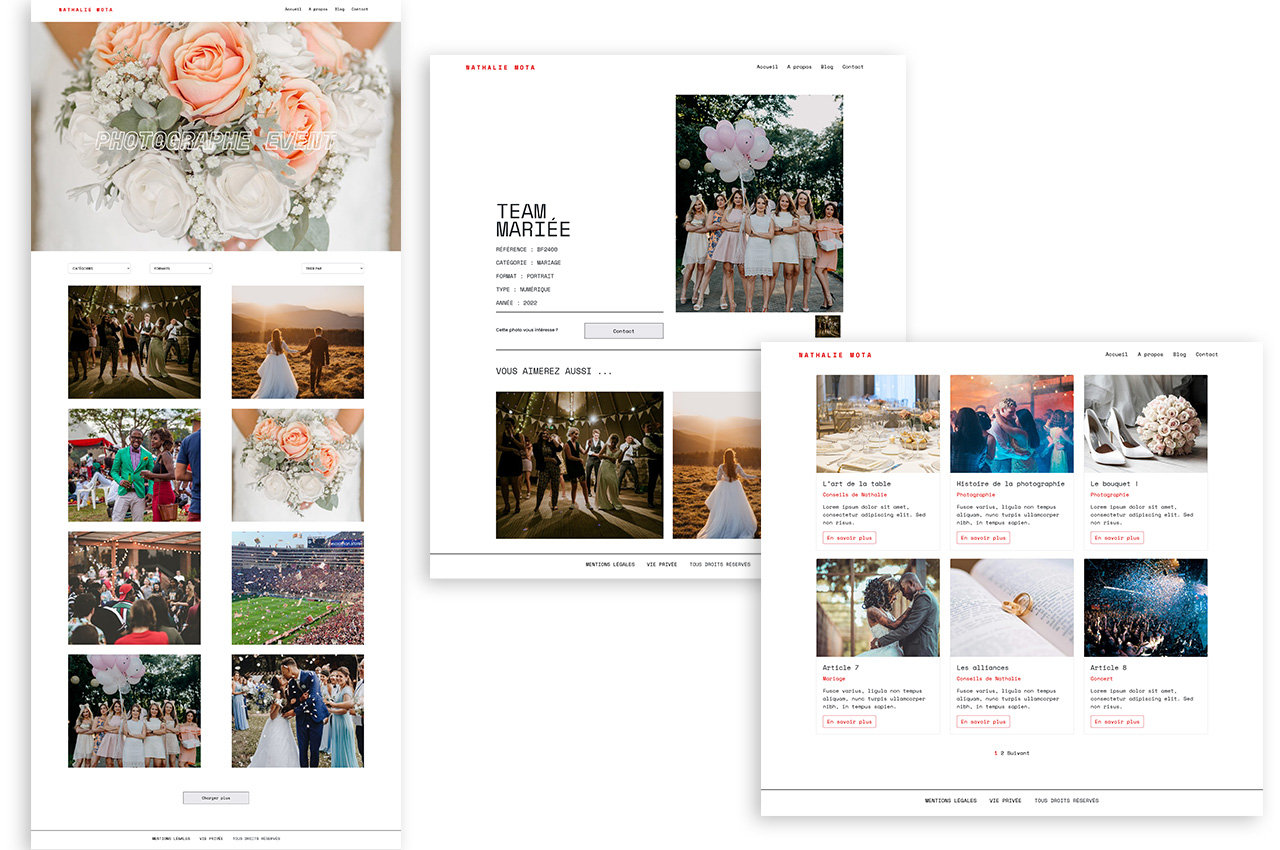This screenshot has height=850, width=1280.
Task: Open the white shoes and bouquet article image
Action: point(1145,423)
